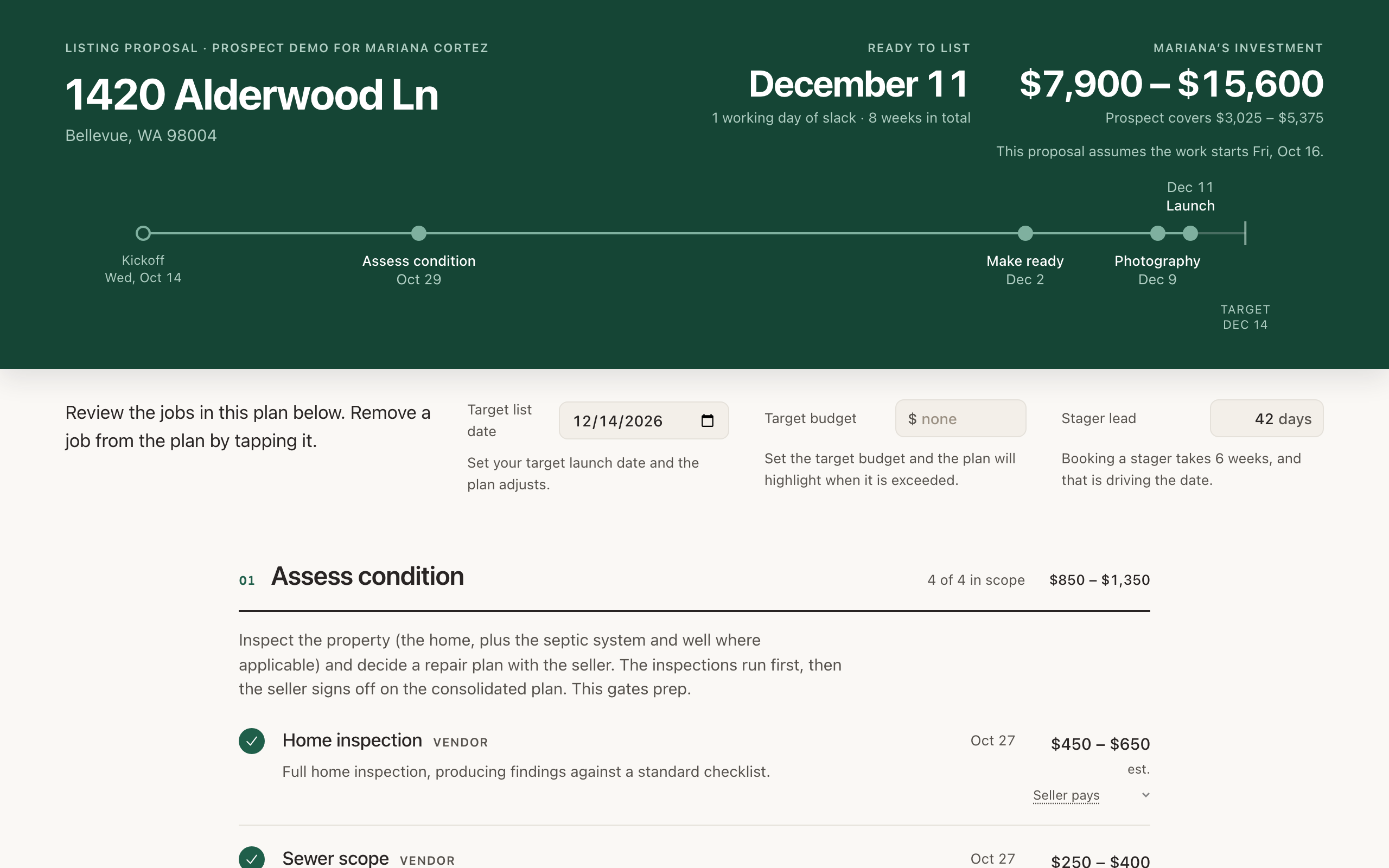Click the $850 – $1,350 section cost
The height and width of the screenshot is (868, 1389).
tap(1099, 580)
